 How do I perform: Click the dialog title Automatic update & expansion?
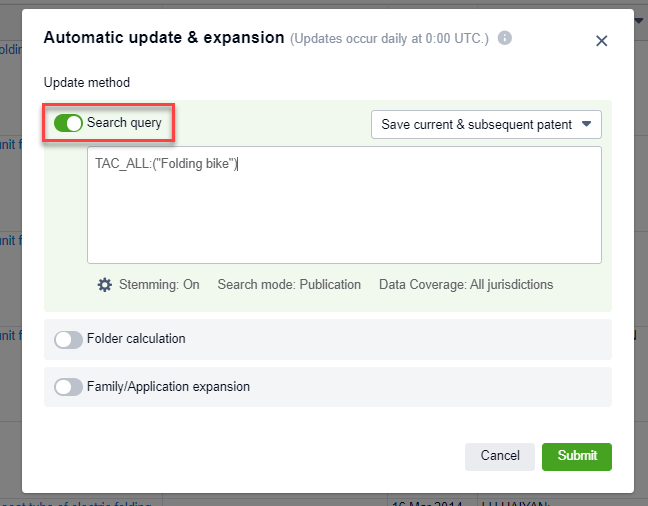(164, 38)
